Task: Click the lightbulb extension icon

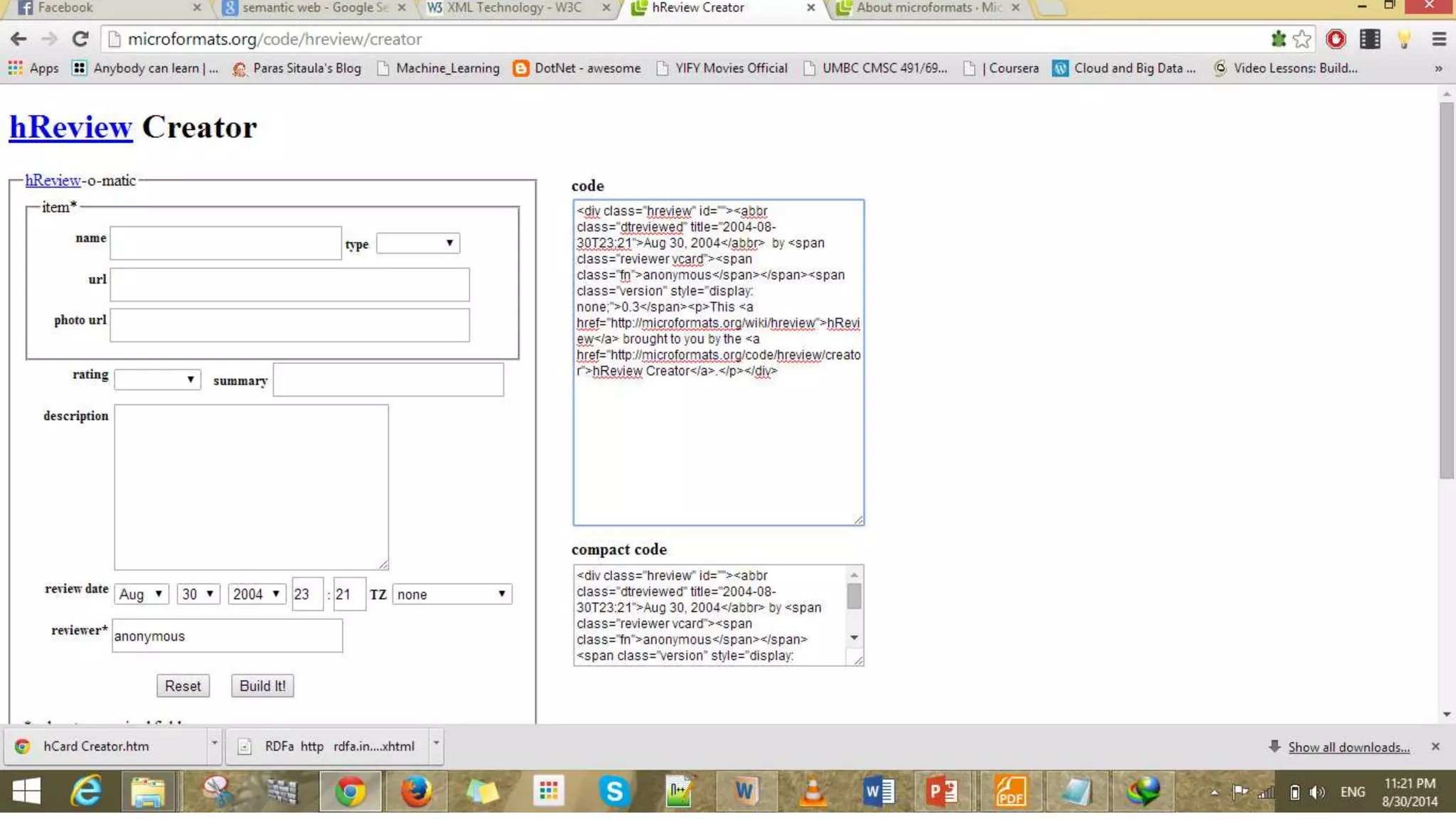Action: [1404, 39]
